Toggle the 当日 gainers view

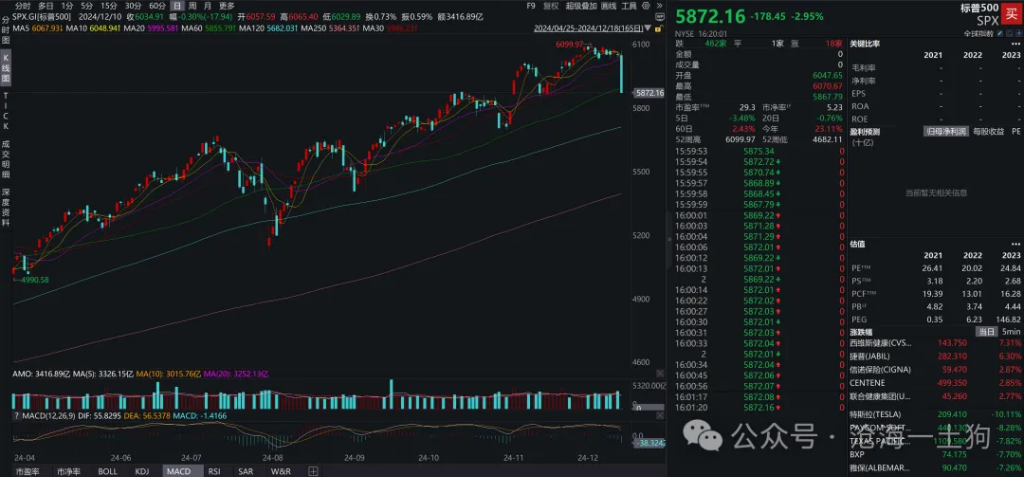point(986,330)
